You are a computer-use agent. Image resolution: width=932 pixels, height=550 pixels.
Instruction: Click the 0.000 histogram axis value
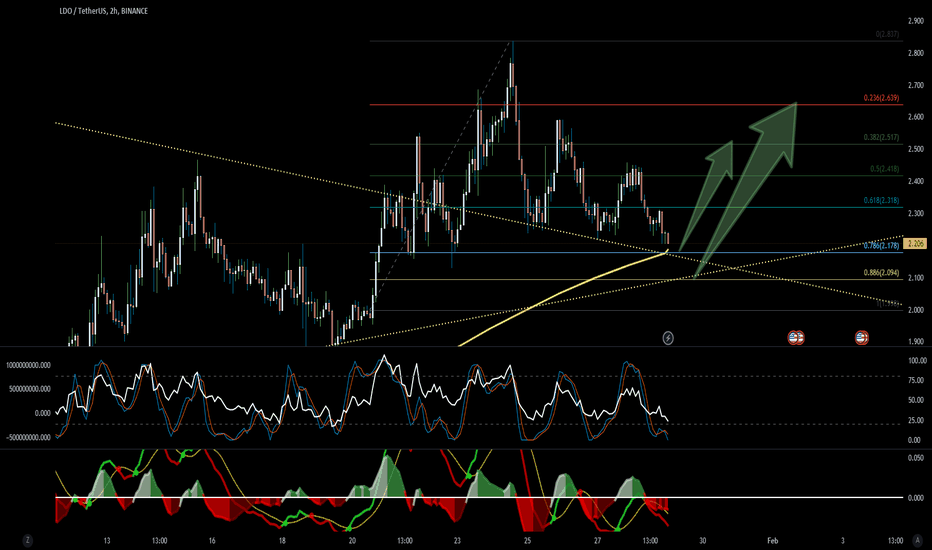[916, 498]
